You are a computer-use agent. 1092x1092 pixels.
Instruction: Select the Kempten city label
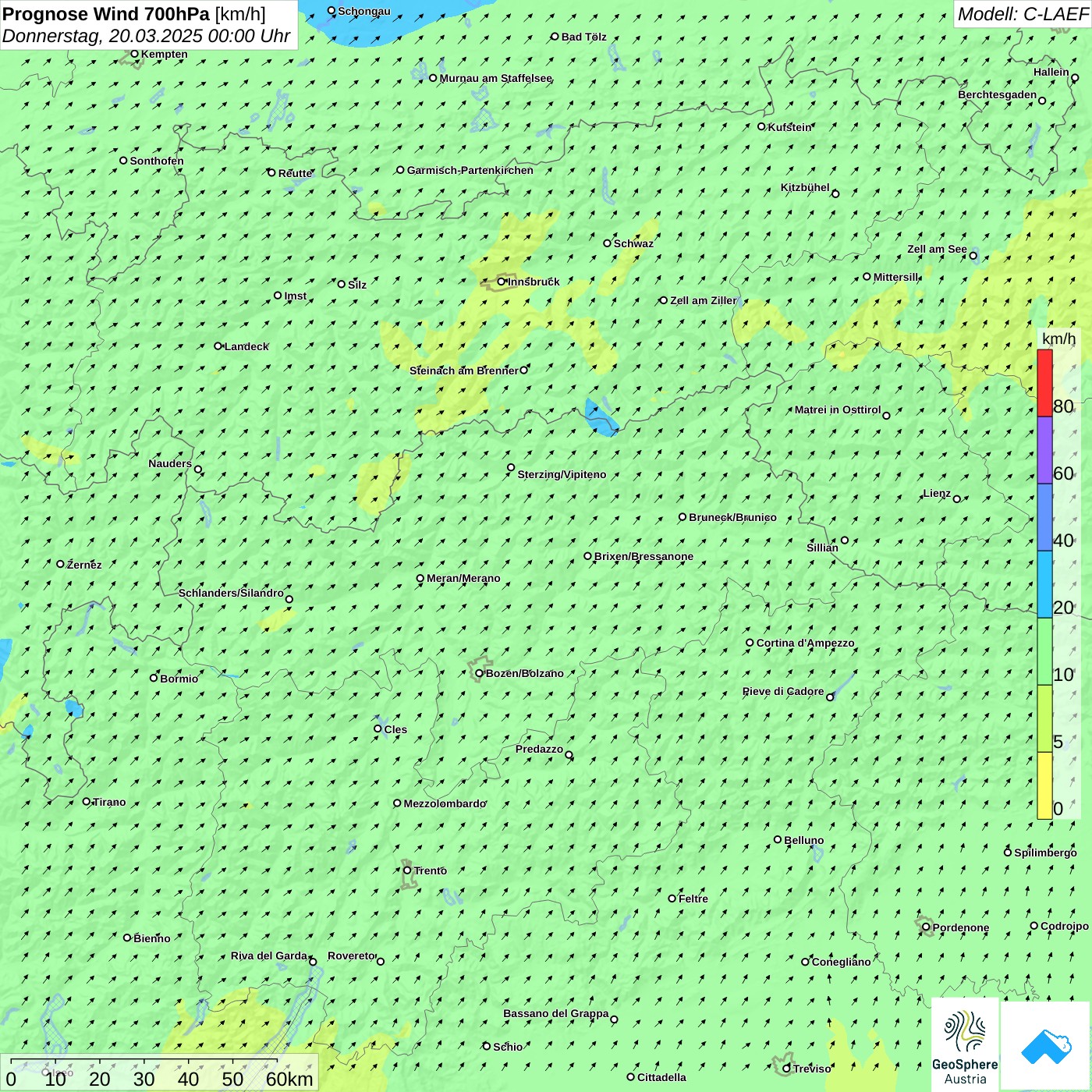[165, 54]
